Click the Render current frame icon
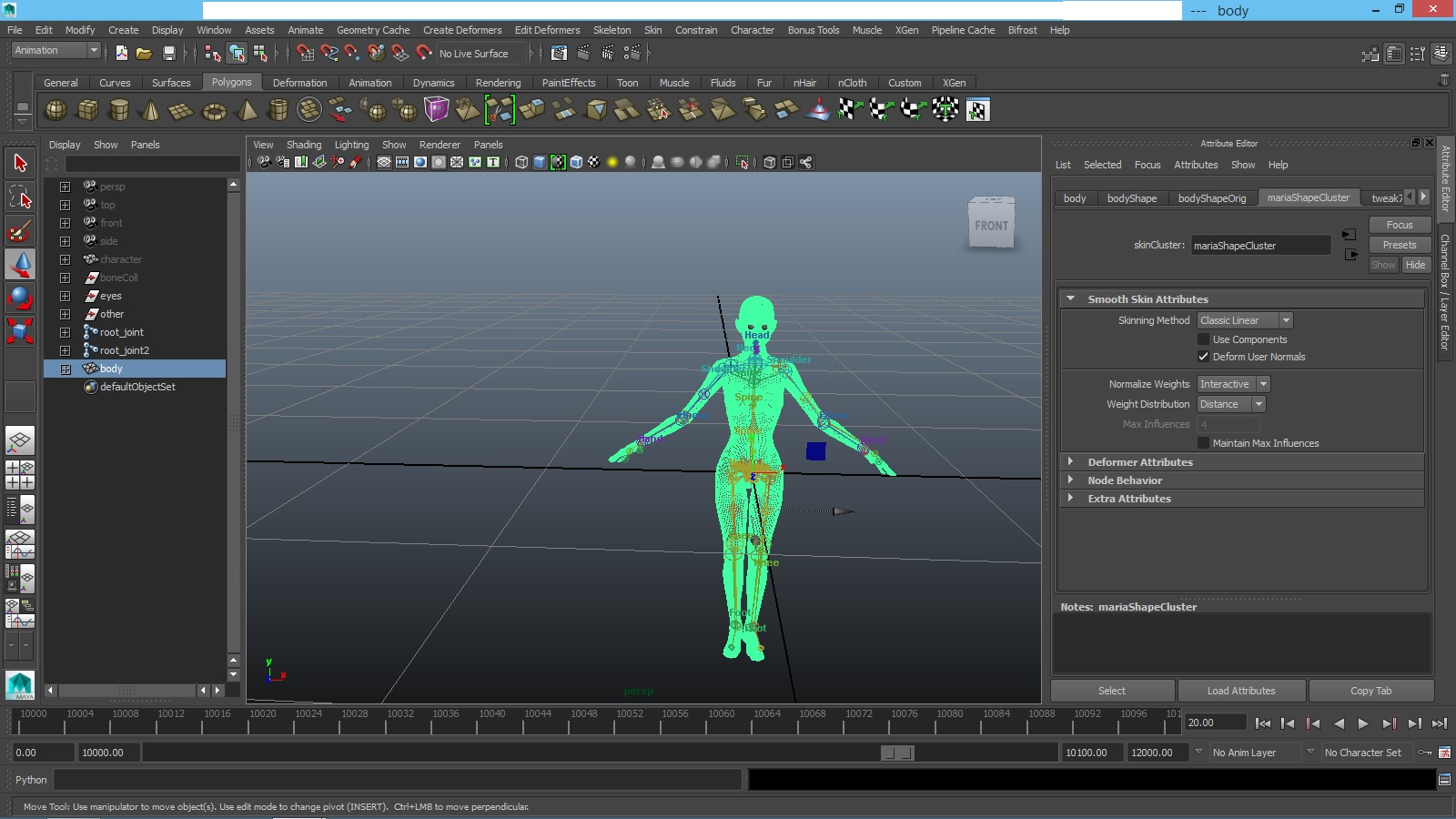Viewport: 1456px width, 819px height. (583, 53)
